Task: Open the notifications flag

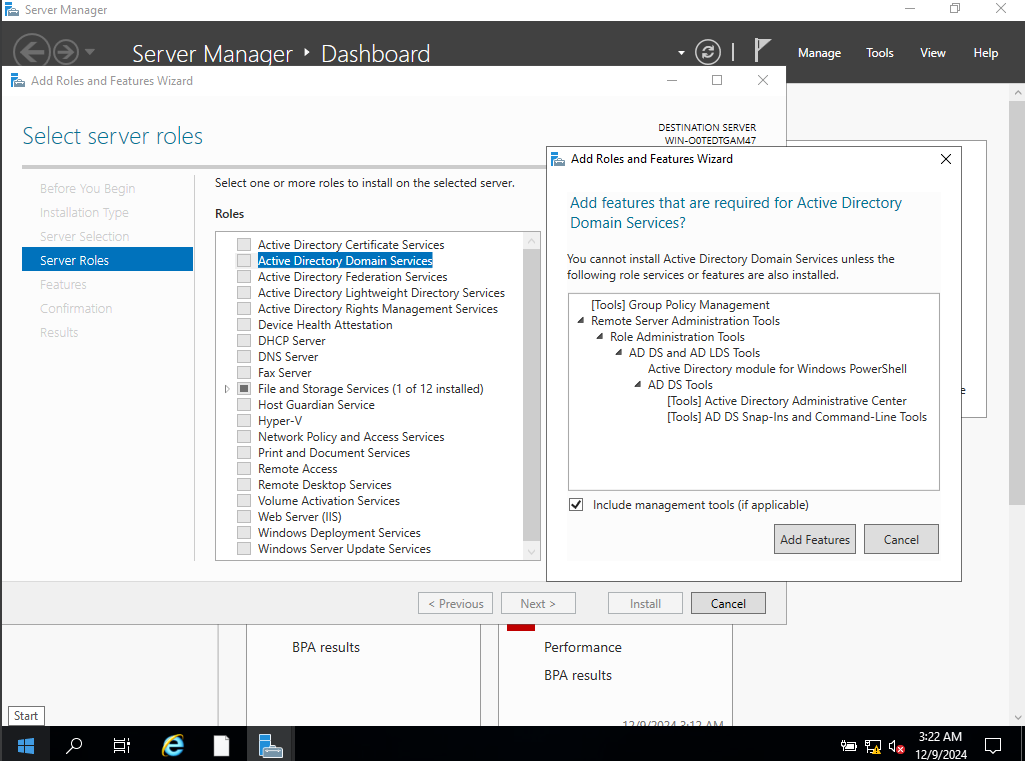Action: point(762,50)
